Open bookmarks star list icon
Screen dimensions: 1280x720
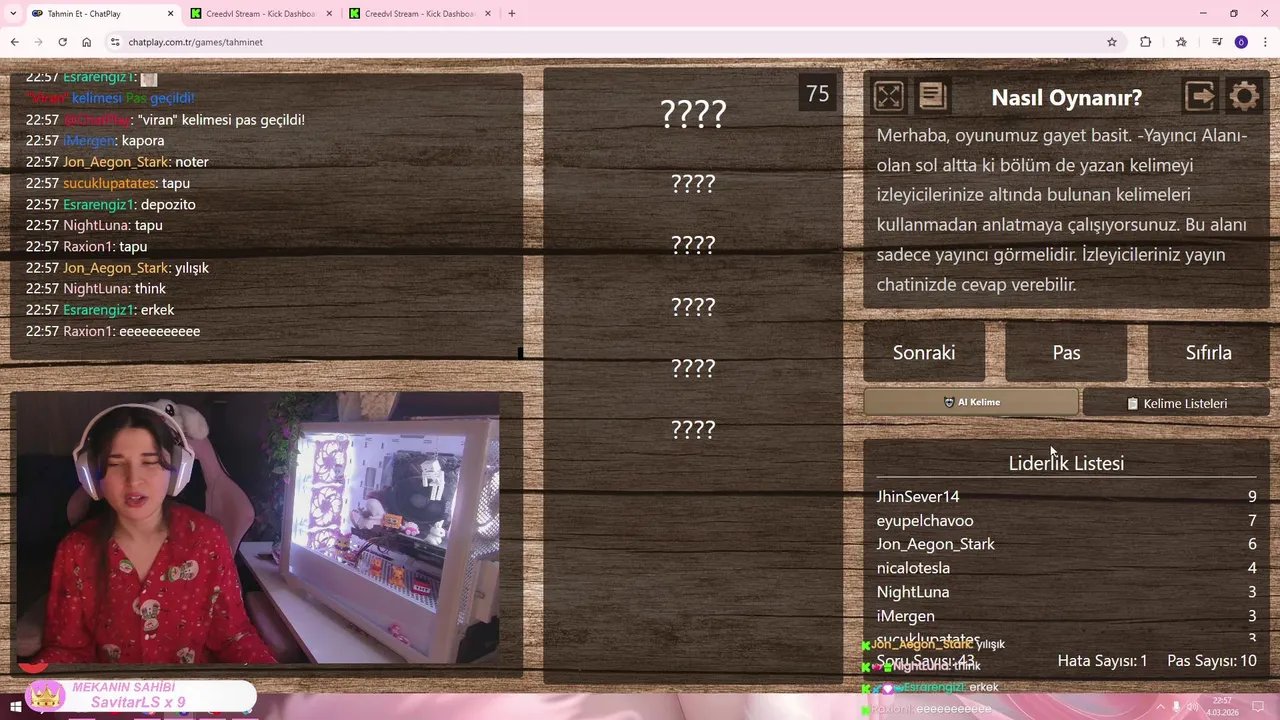[x=1181, y=42]
